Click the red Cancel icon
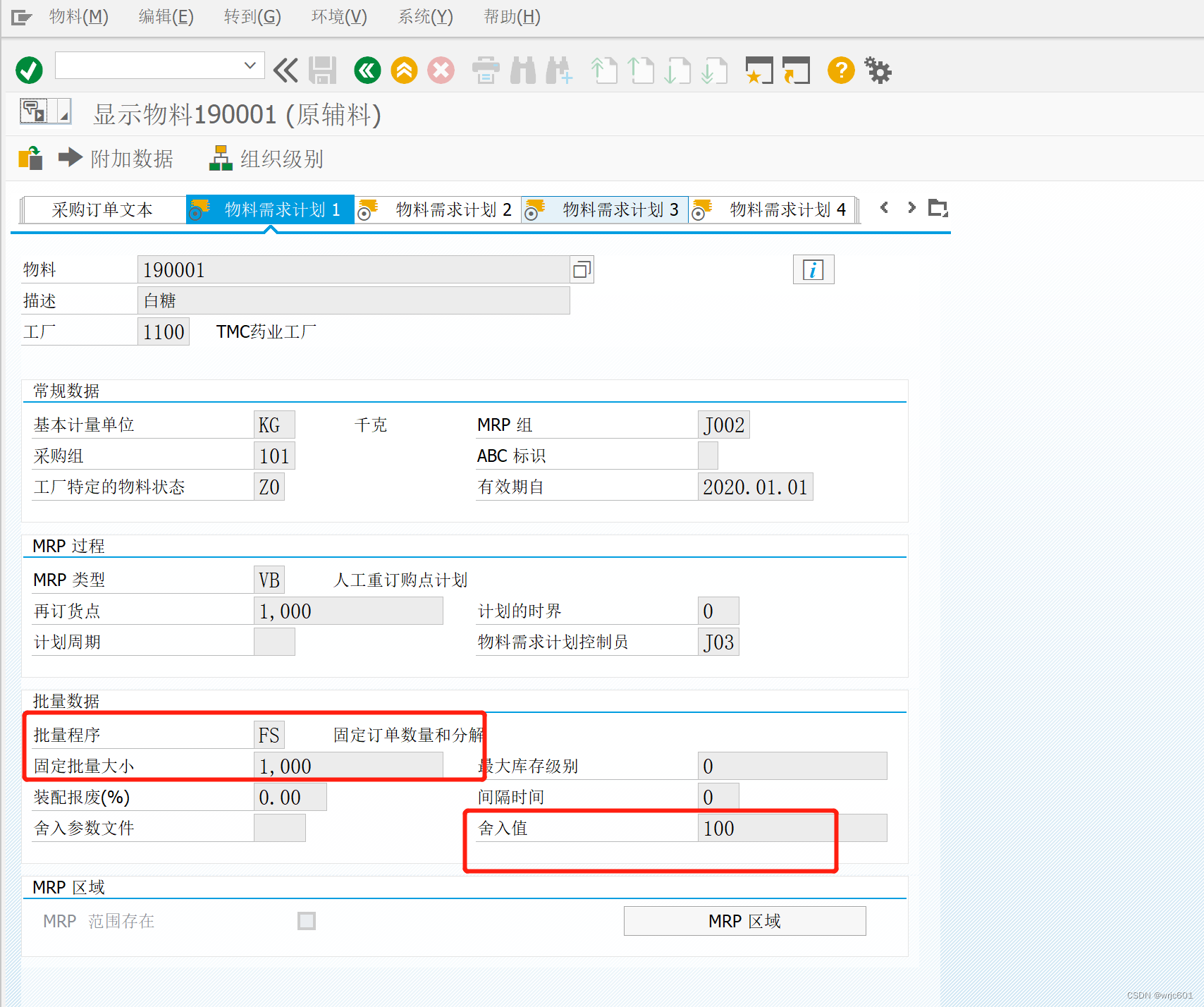Viewport: 1204px width, 1007px height. (441, 70)
